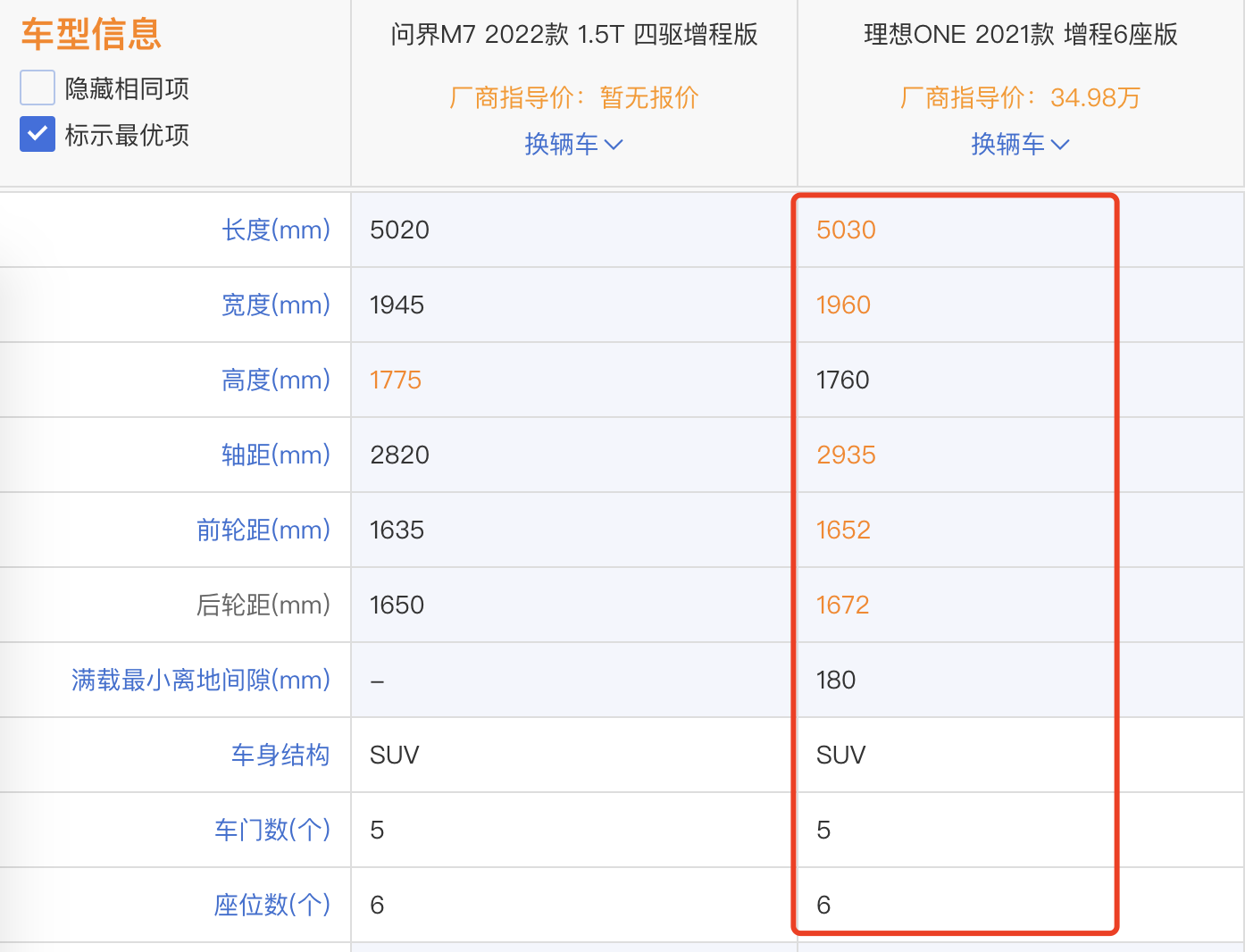The height and width of the screenshot is (952, 1245).
Task: Open the 座位数(个) parameter link
Action: tap(272, 906)
